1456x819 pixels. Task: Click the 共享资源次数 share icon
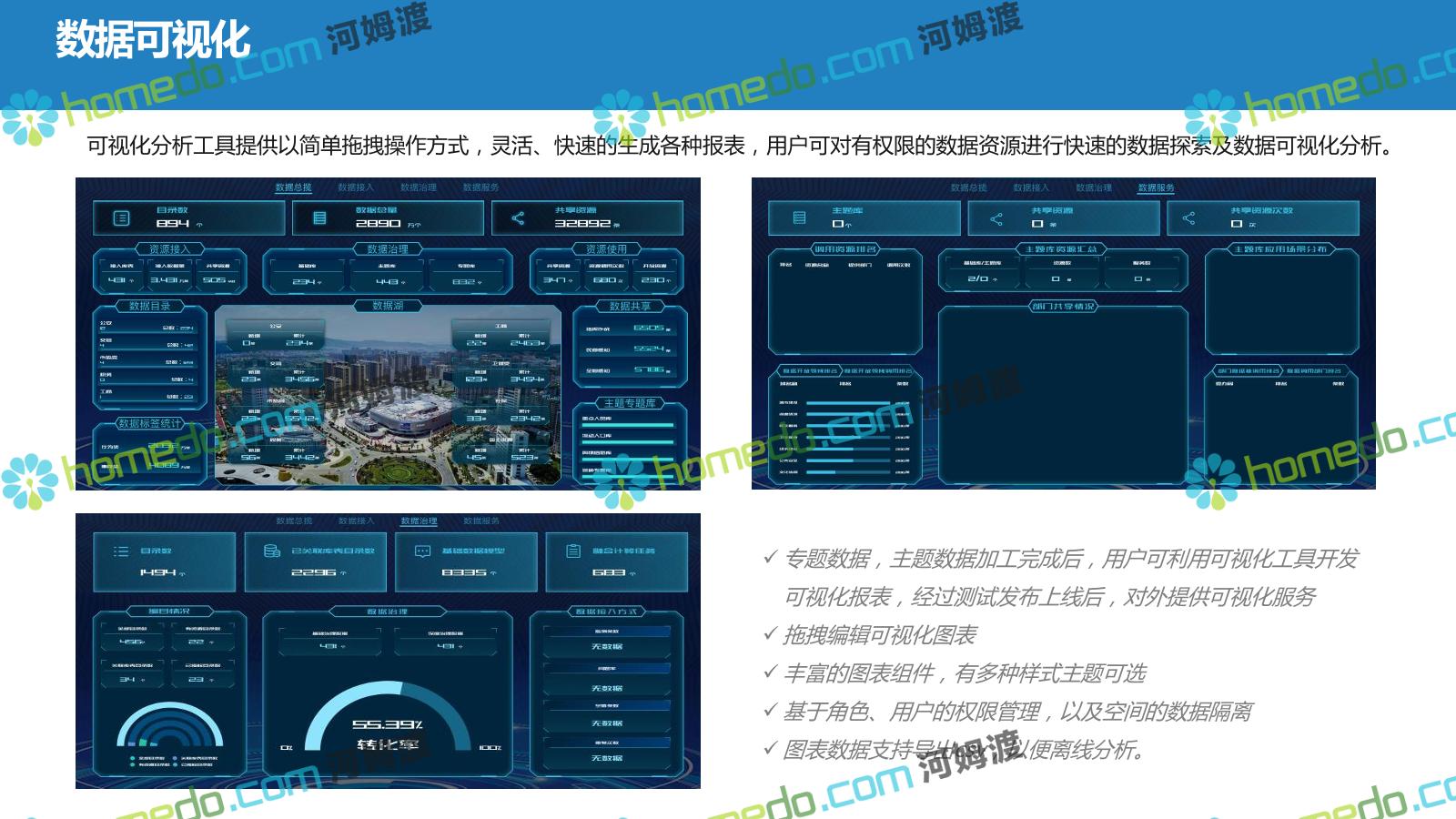[x=1188, y=218]
